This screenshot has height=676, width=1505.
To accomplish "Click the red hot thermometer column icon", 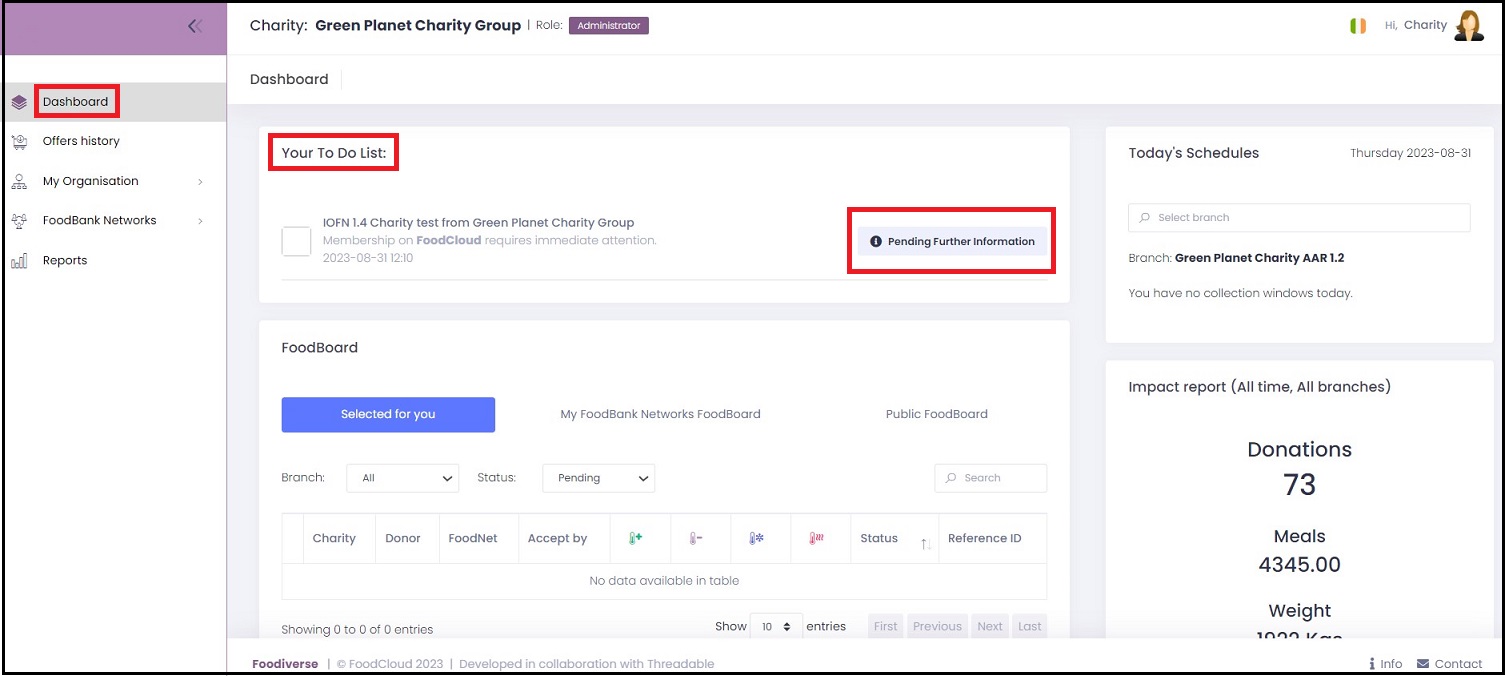I will [815, 538].
